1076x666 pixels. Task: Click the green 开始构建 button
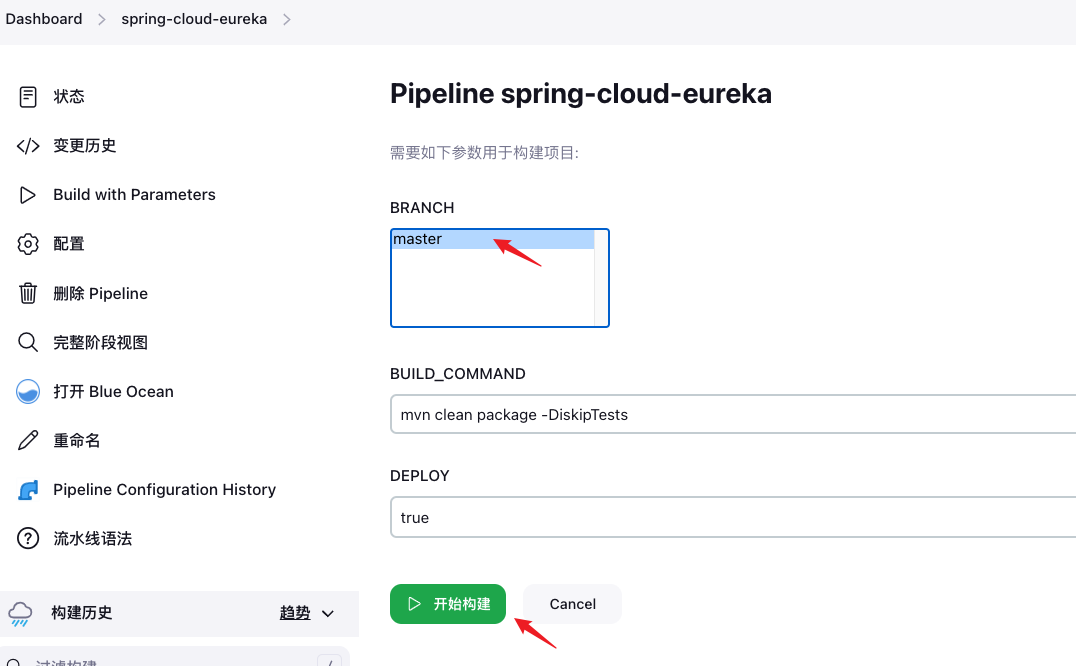[447, 604]
